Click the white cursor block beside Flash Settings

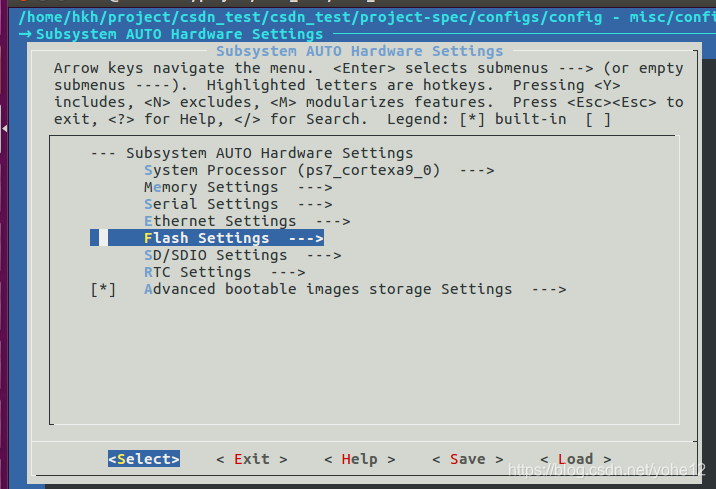(104, 238)
